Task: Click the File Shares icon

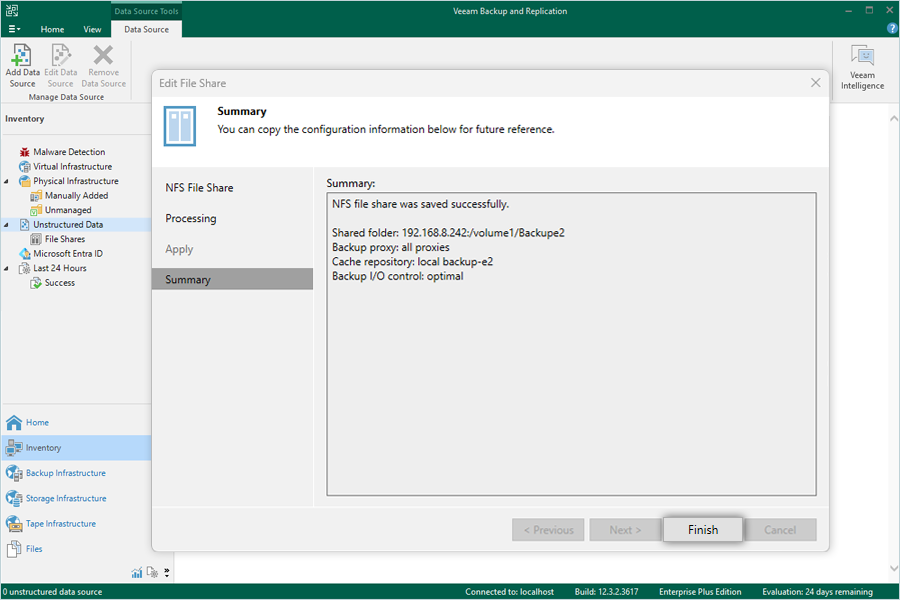Action: click(x=36, y=239)
